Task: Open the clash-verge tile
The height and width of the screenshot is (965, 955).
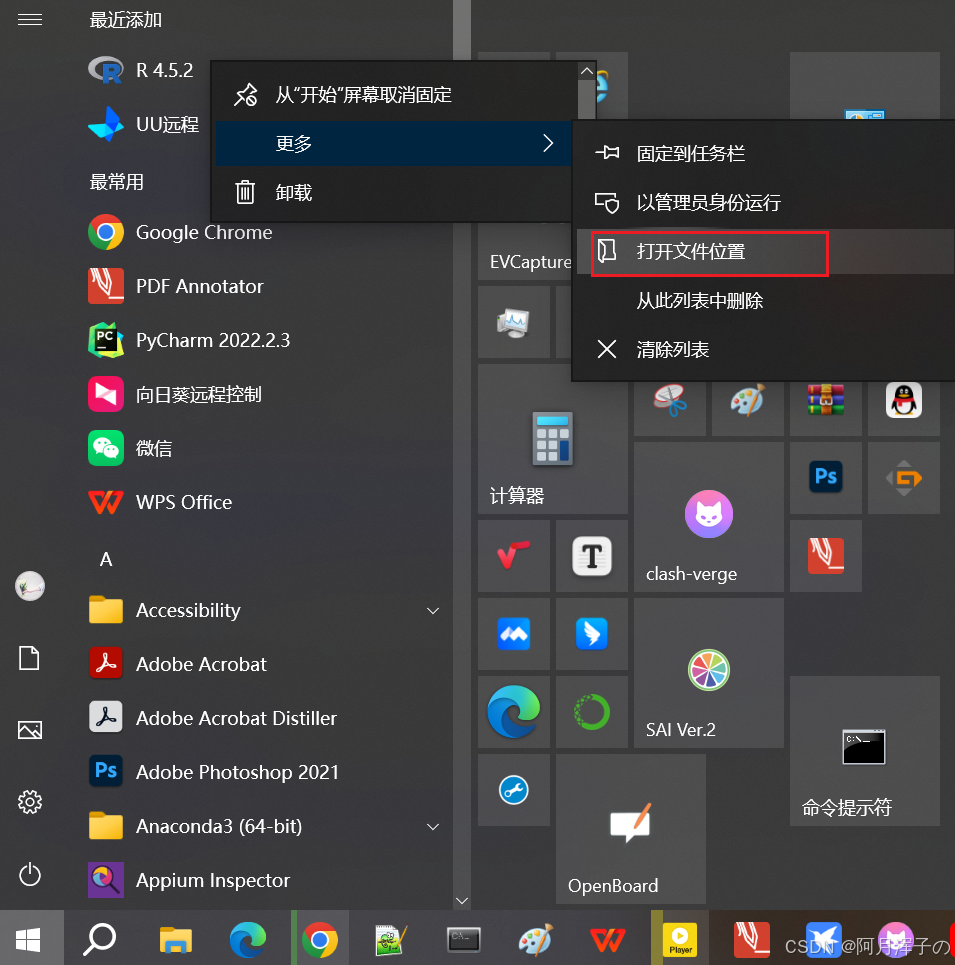Action: tap(709, 517)
